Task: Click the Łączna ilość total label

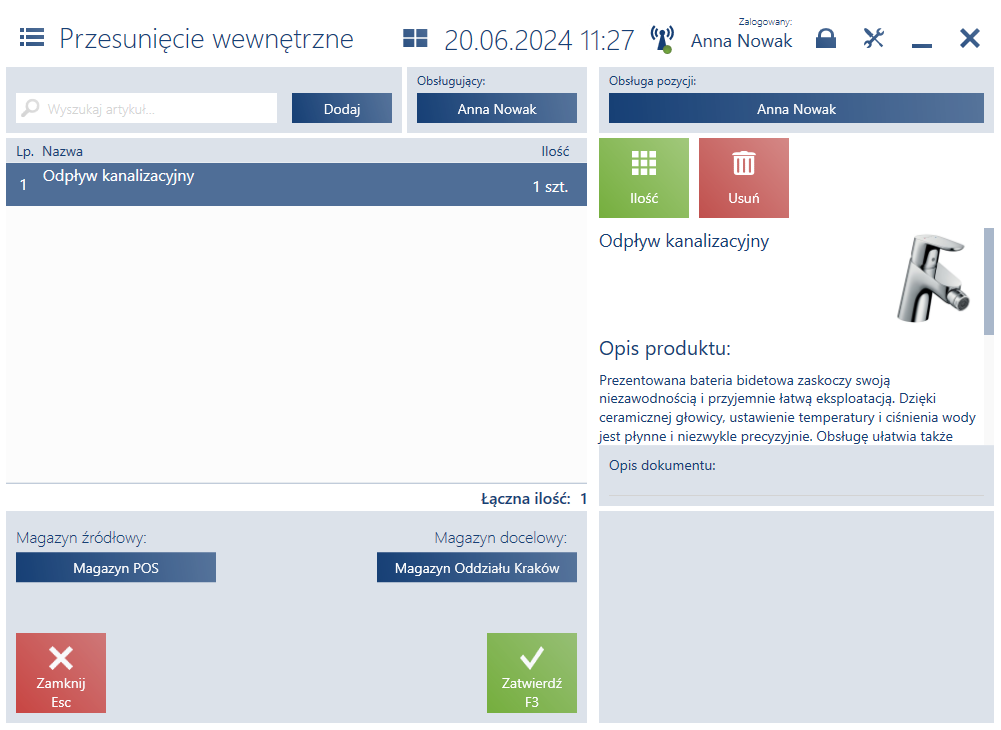Action: pos(525,499)
